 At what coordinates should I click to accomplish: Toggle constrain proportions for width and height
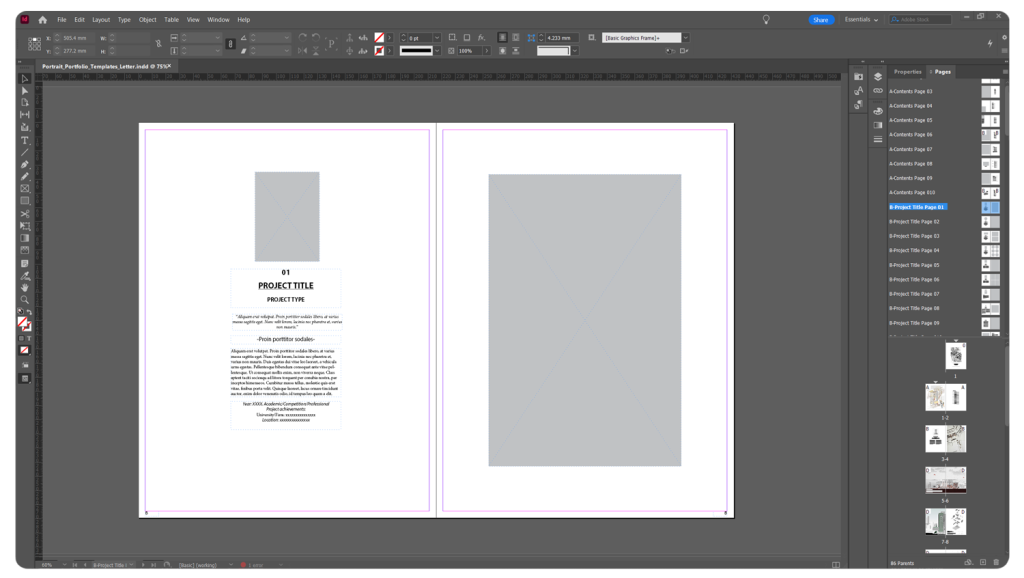[x=158, y=44]
